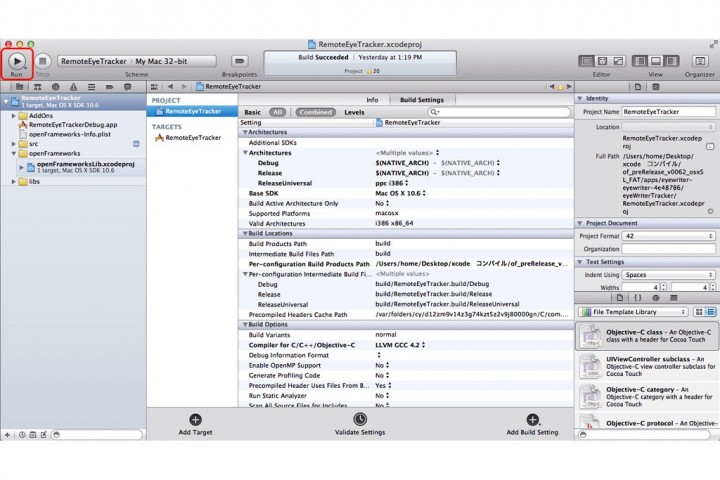Image resolution: width=720 pixels, height=480 pixels.
Task: Click the Add Target icon
Action: coord(195,420)
